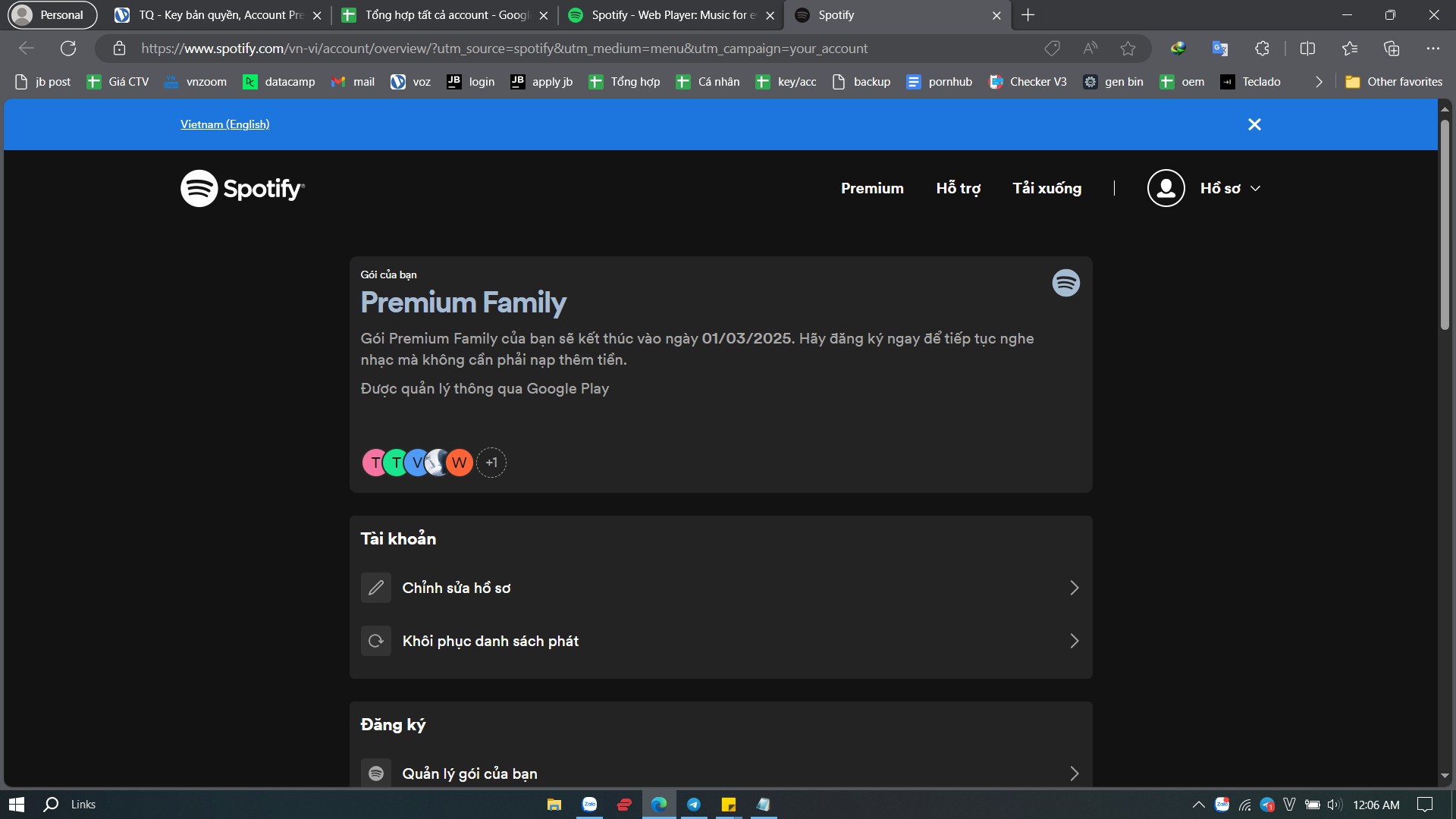1456x819 pixels.
Task: Click Spotify icon beside Quản lý gói của bạn
Action: [376, 773]
